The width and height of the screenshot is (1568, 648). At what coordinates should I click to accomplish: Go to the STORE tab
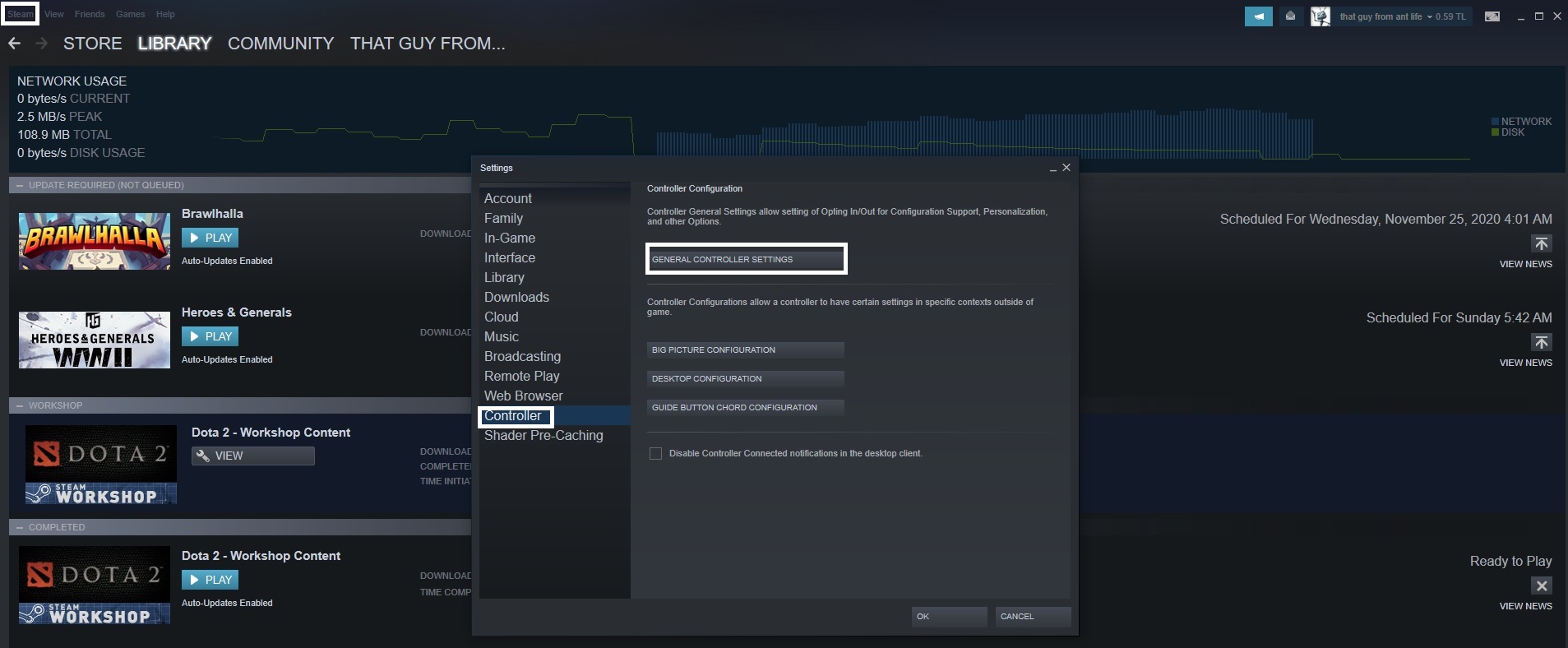pos(93,44)
